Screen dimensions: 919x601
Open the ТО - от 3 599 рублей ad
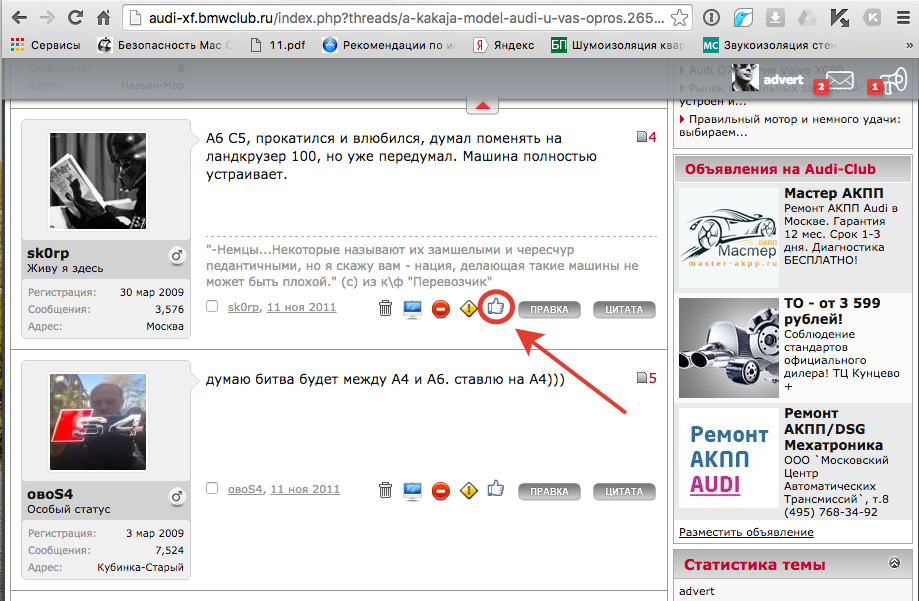pyautogui.click(x=832, y=311)
